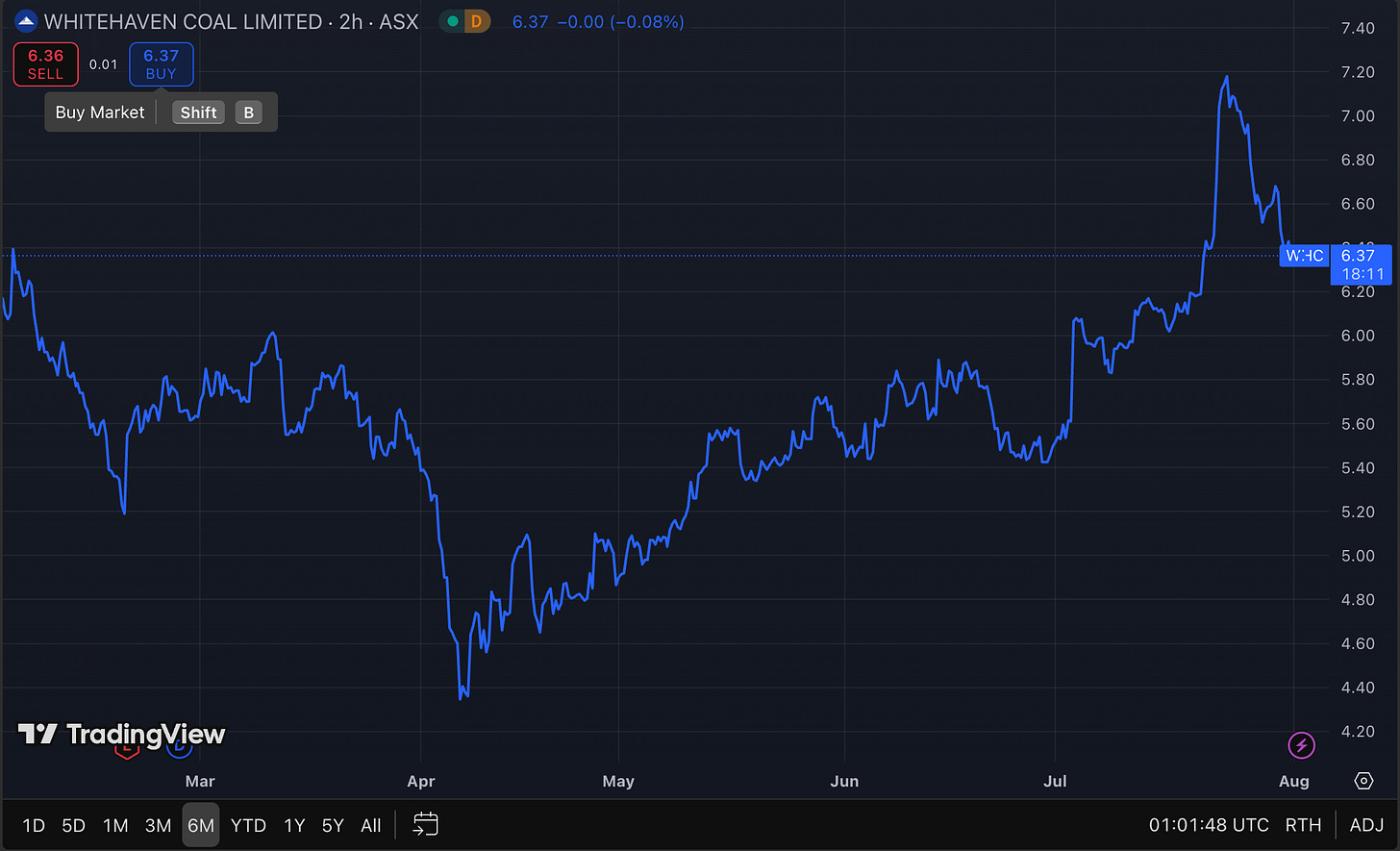
Task: Click the 7.40 price axis label
Action: point(1358,28)
